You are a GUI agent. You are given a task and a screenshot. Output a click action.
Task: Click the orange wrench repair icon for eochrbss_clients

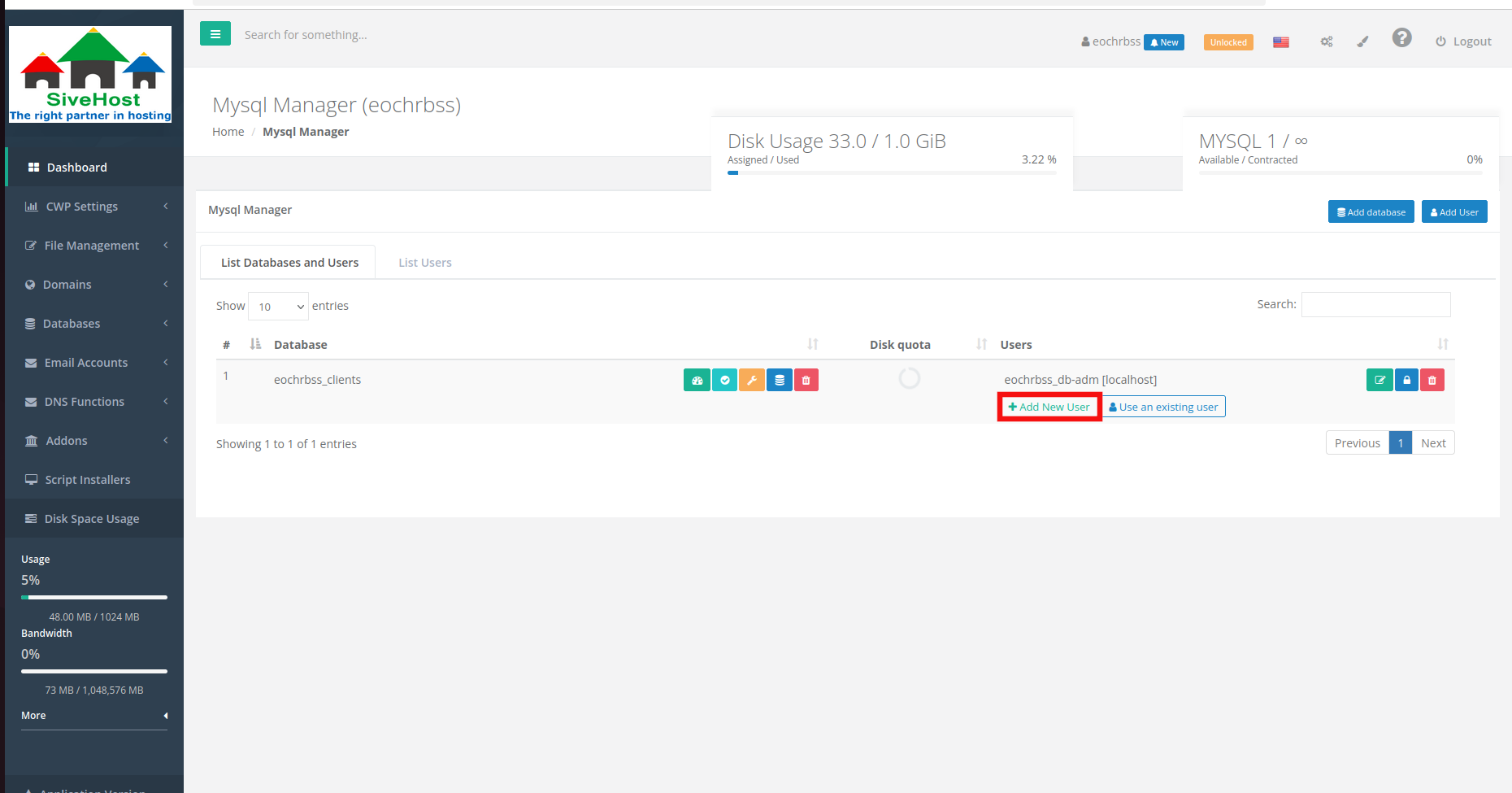click(x=752, y=380)
